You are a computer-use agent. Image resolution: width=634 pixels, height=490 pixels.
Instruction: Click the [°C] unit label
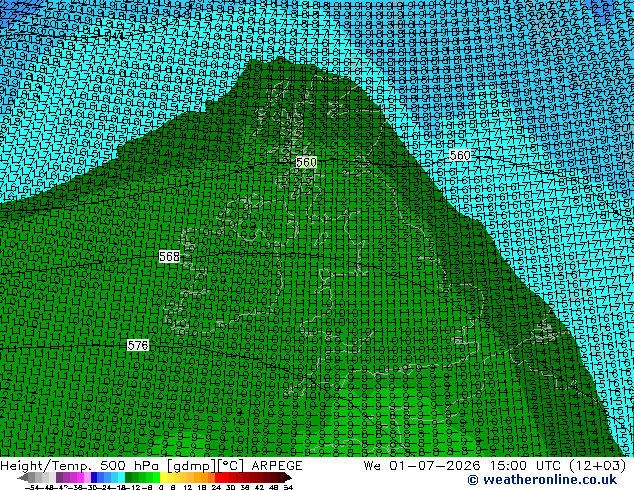point(231,466)
